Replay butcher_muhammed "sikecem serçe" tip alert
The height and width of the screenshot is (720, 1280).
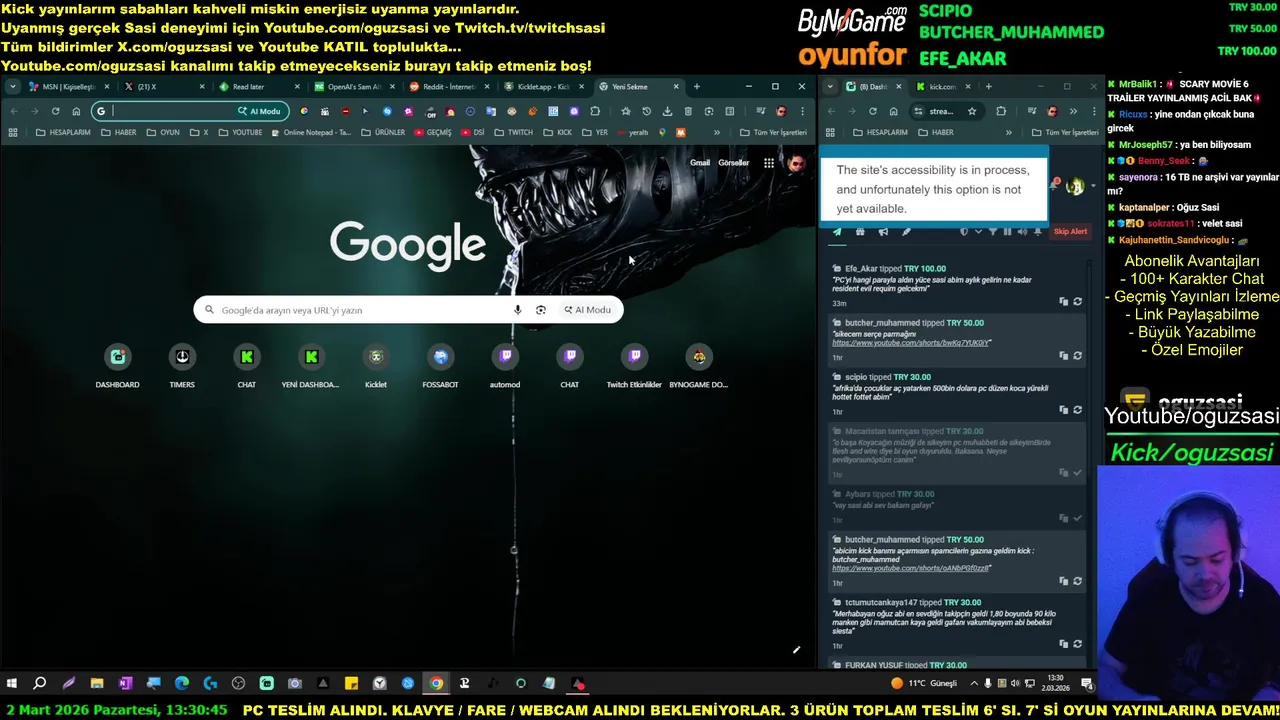[x=1077, y=355]
